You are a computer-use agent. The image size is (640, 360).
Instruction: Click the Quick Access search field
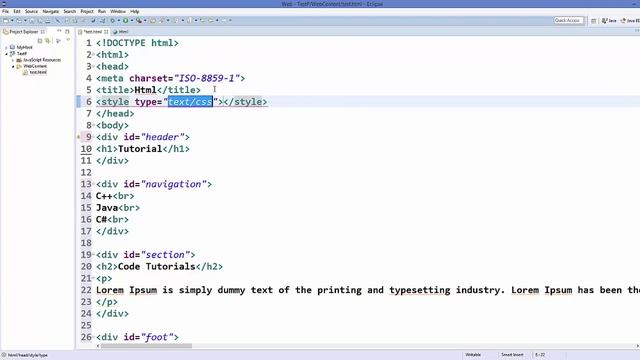coord(569,20)
